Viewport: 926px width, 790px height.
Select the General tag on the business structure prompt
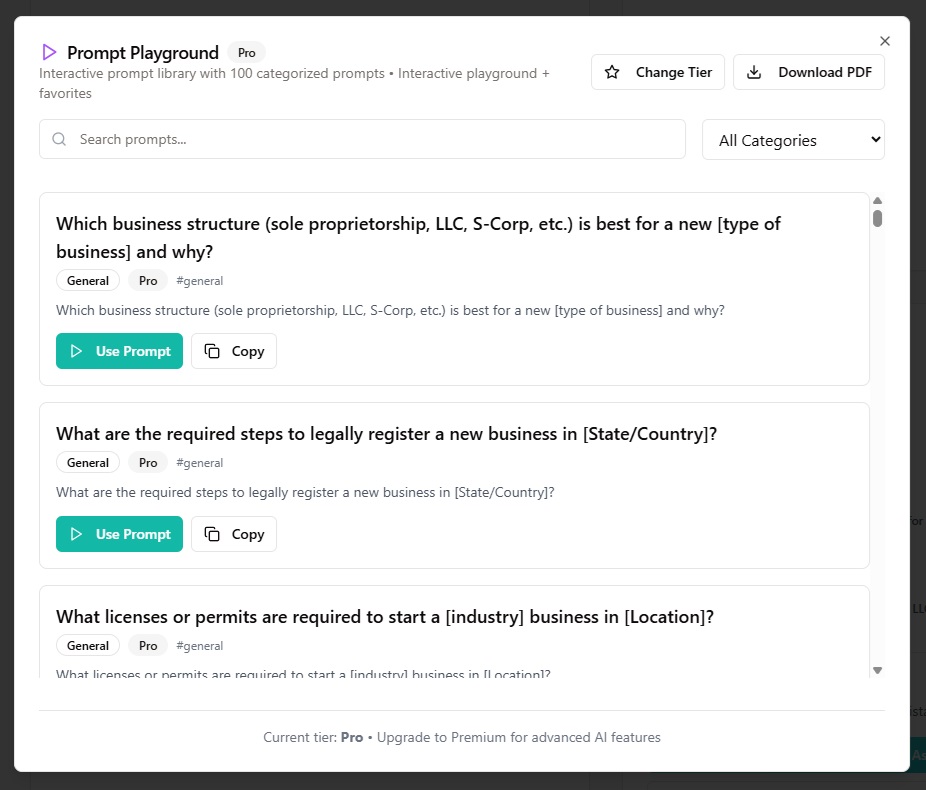[88, 281]
